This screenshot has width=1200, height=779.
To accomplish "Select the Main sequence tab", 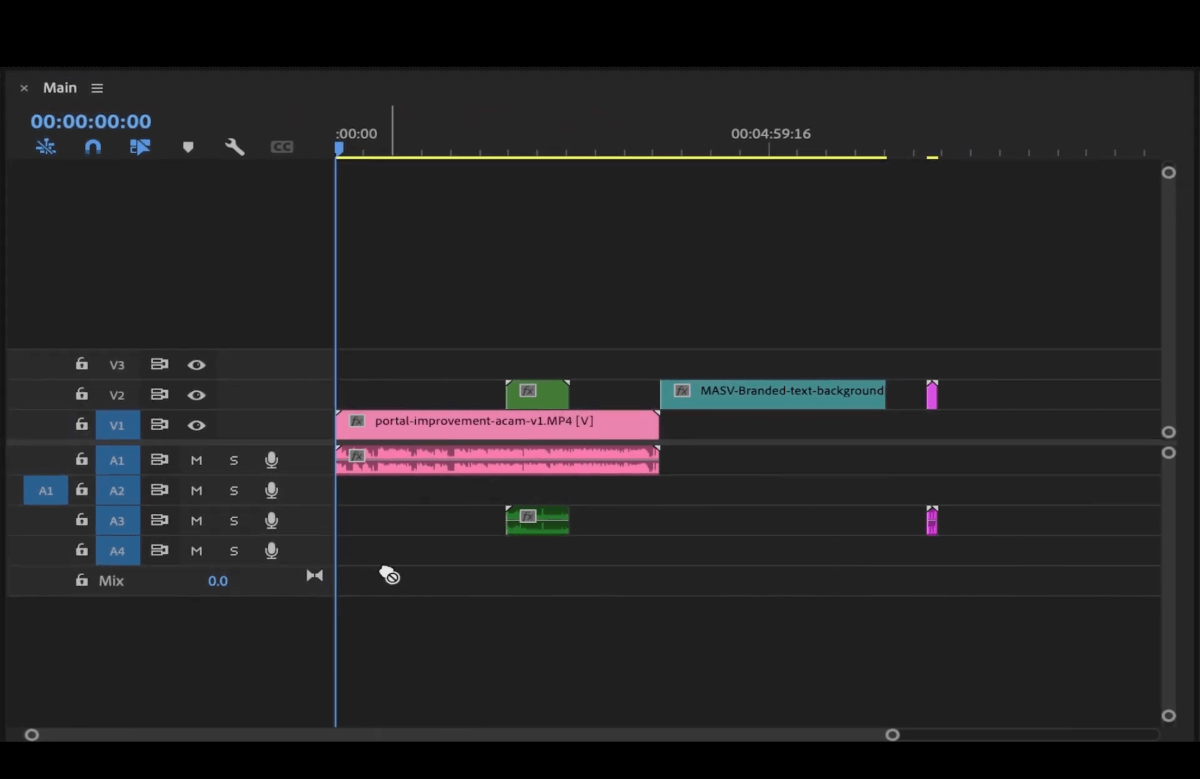I will click(60, 88).
